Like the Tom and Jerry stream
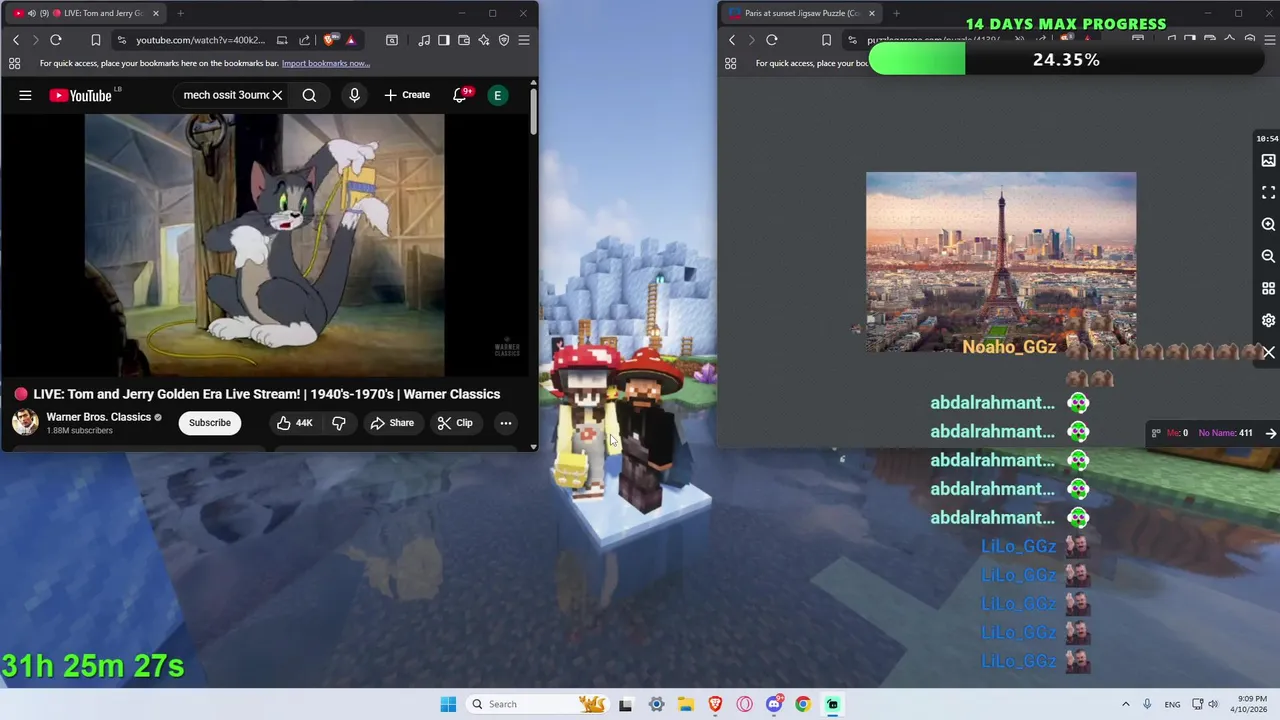Image resolution: width=1280 pixels, height=720 pixels. (295, 423)
